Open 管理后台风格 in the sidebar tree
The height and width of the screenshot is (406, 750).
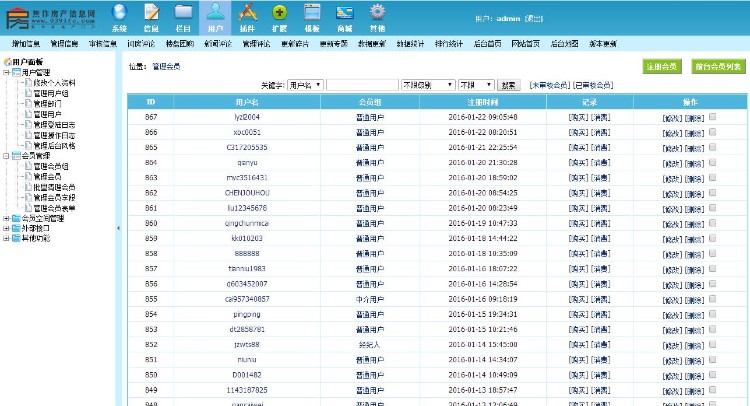coord(55,146)
